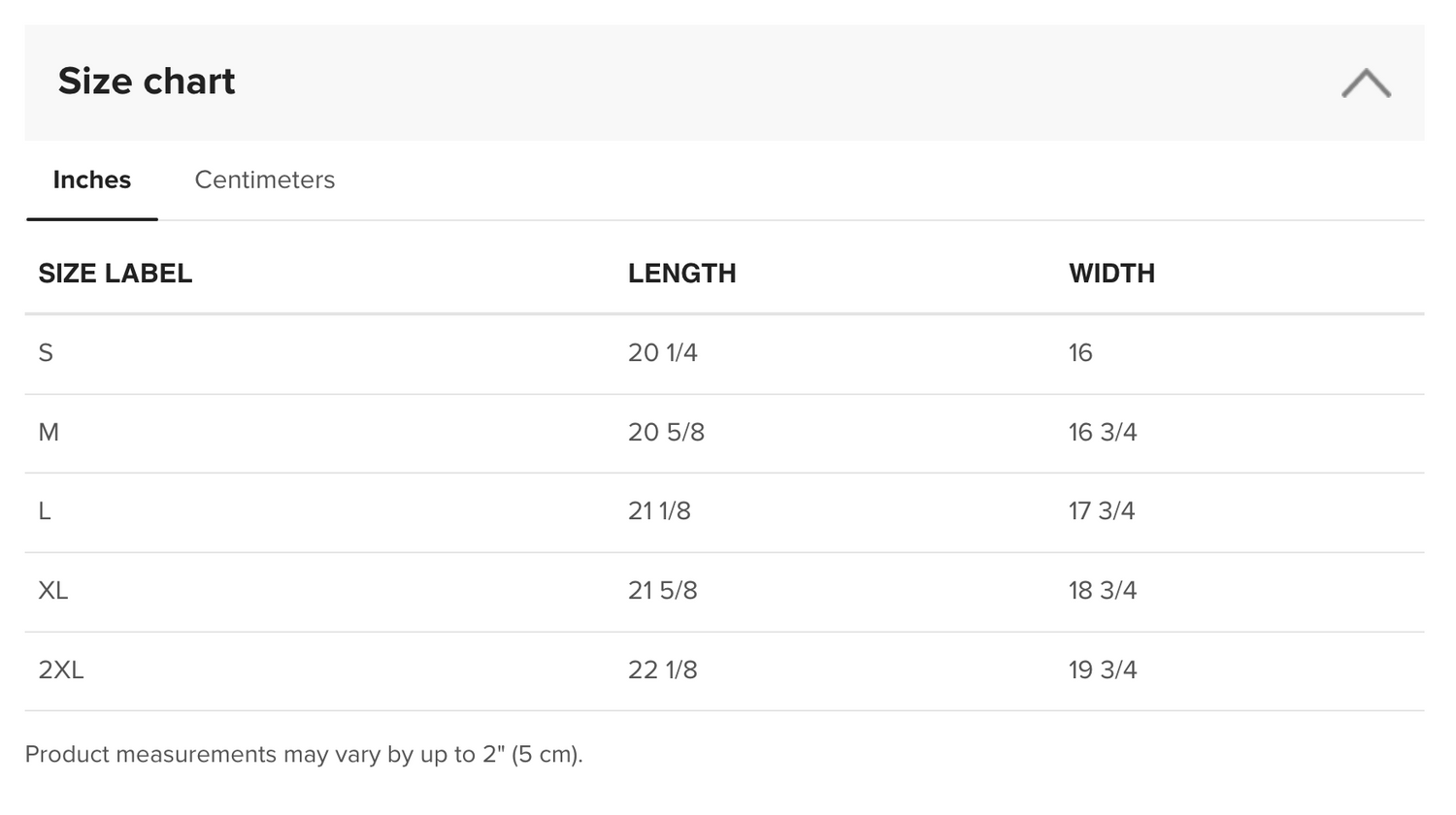Select the M width value 16 3/4
Screen dimensions: 1456x815
click(1101, 433)
